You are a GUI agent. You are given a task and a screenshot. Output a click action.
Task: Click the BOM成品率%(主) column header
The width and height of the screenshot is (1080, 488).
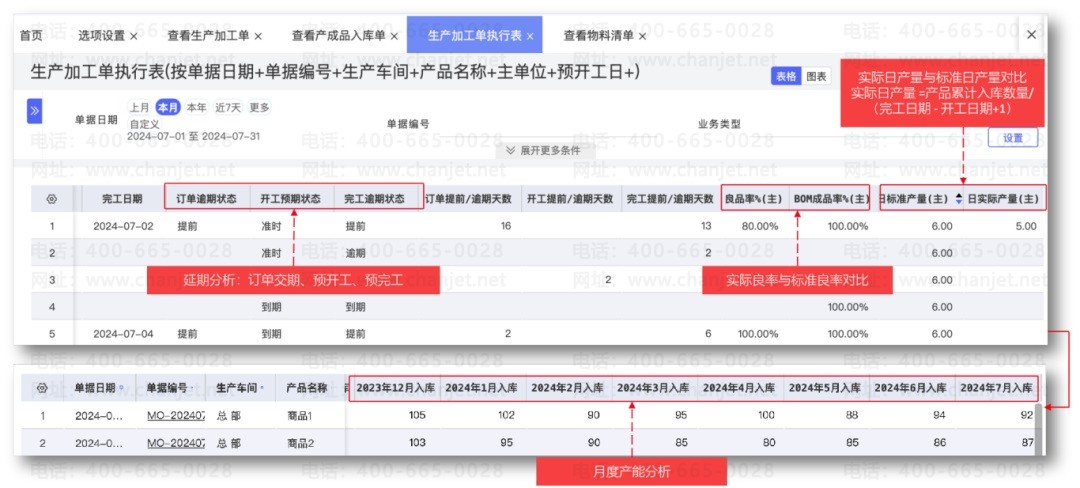coord(831,199)
